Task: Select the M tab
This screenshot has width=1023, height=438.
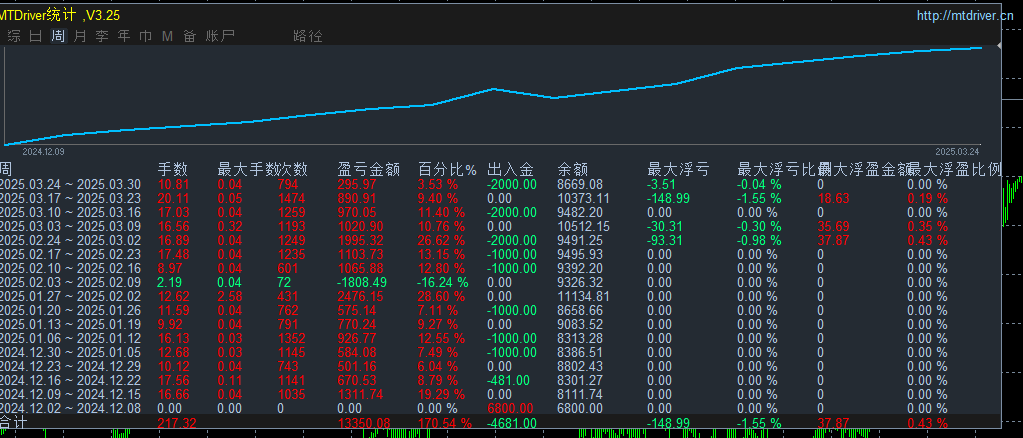Action: click(x=168, y=37)
